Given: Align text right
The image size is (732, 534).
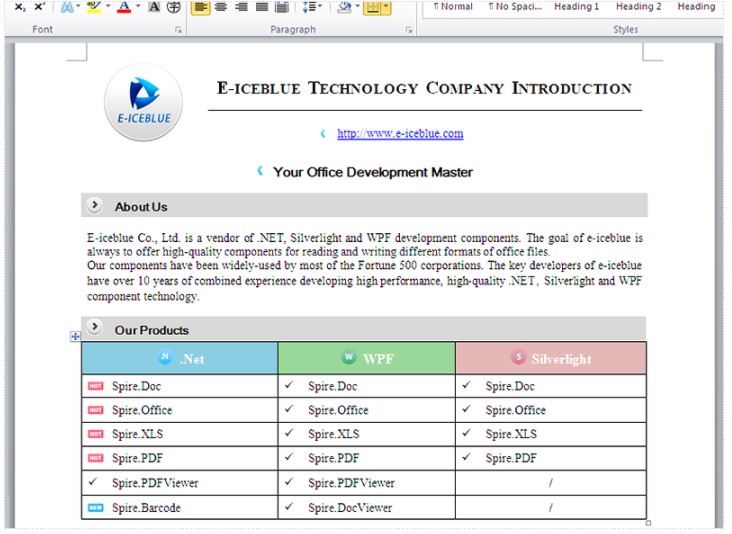Looking at the screenshot, I should [x=241, y=7].
